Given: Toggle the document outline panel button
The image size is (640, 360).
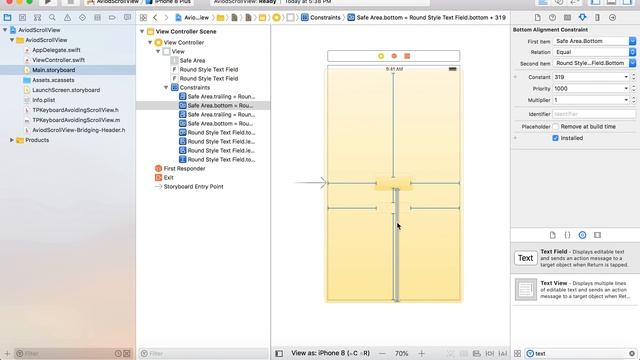Looking at the screenshot, I should click(x=279, y=353).
